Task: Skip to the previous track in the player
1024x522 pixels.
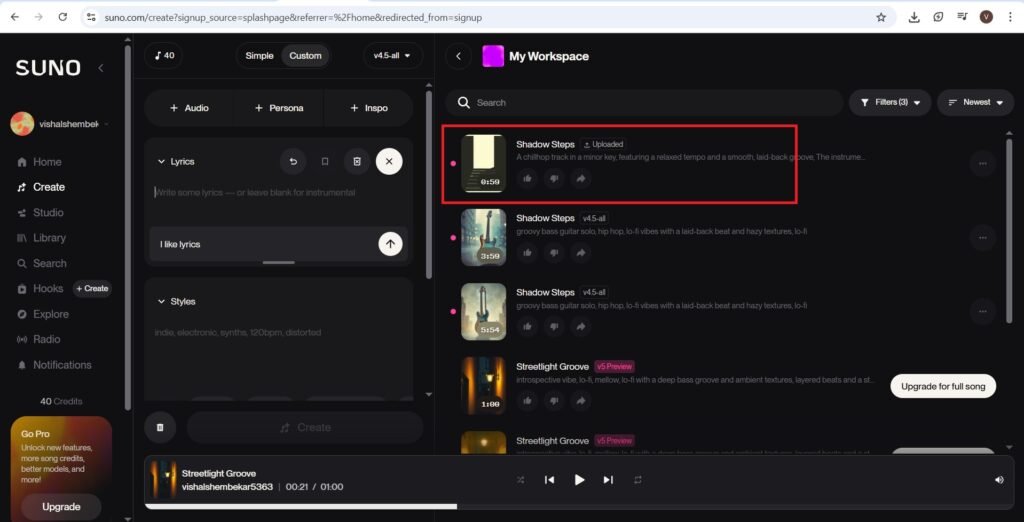Action: click(x=549, y=480)
